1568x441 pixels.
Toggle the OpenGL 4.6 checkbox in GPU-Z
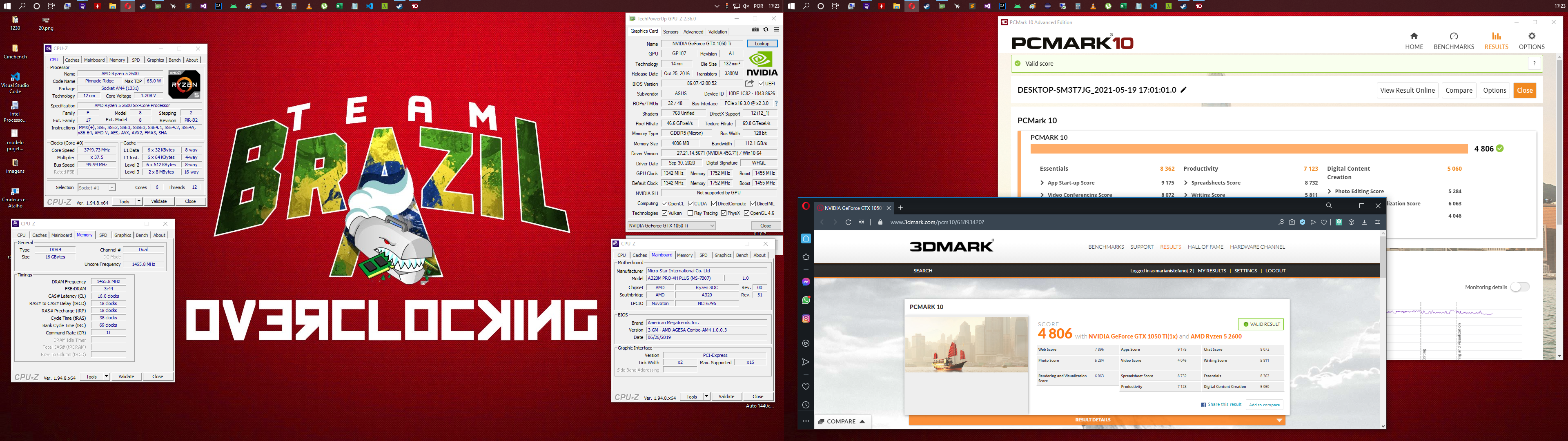[x=747, y=213]
